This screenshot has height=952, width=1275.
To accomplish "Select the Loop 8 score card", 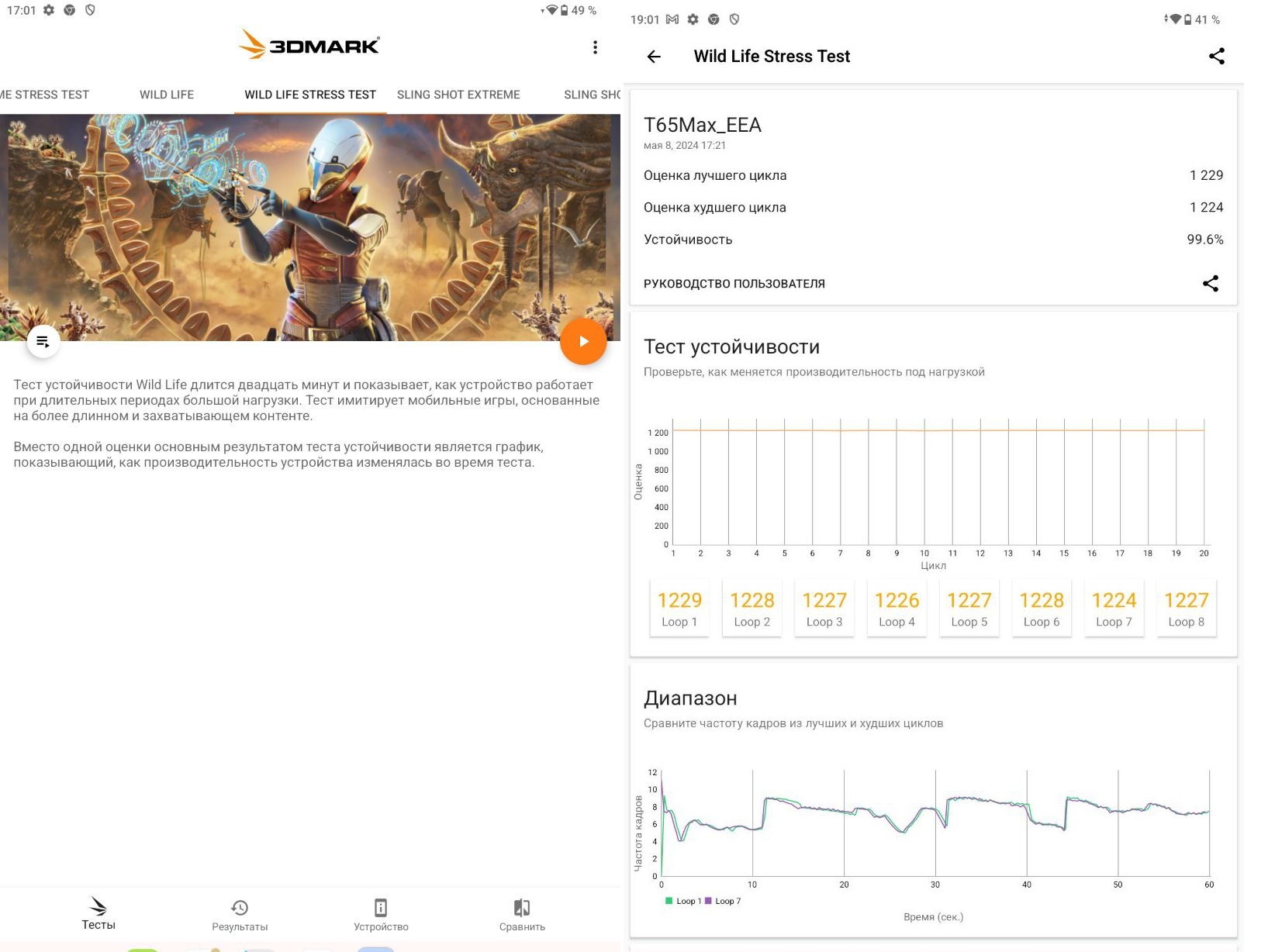I will point(1187,609).
